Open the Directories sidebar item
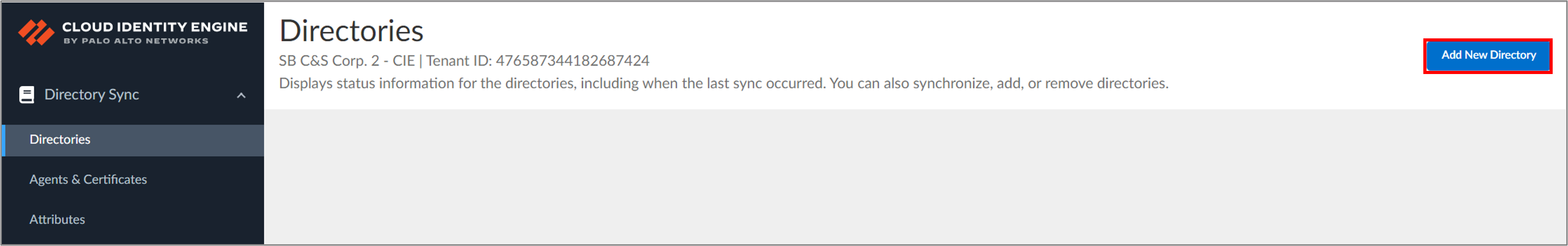The height and width of the screenshot is (246, 1568). [133, 139]
